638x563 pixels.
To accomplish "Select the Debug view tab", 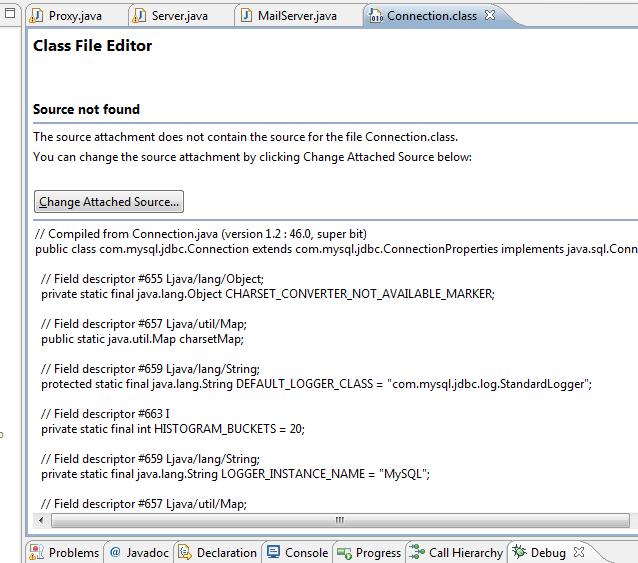I will point(548,552).
